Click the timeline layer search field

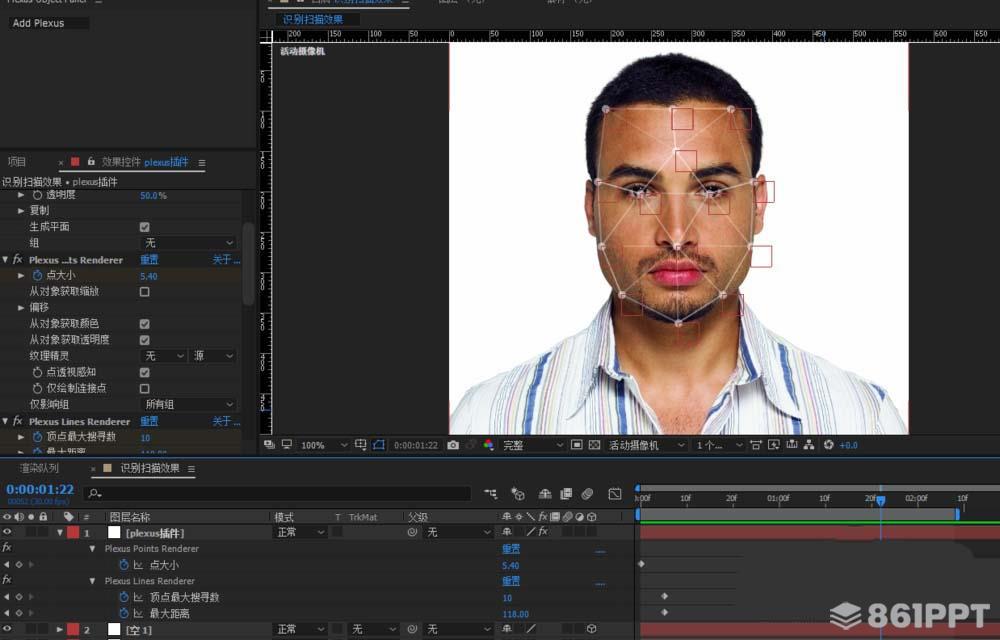279,493
